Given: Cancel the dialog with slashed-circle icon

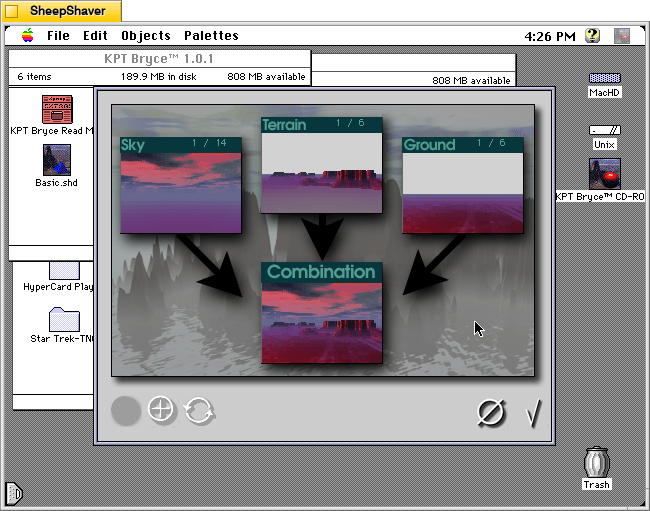Looking at the screenshot, I should [x=491, y=412].
